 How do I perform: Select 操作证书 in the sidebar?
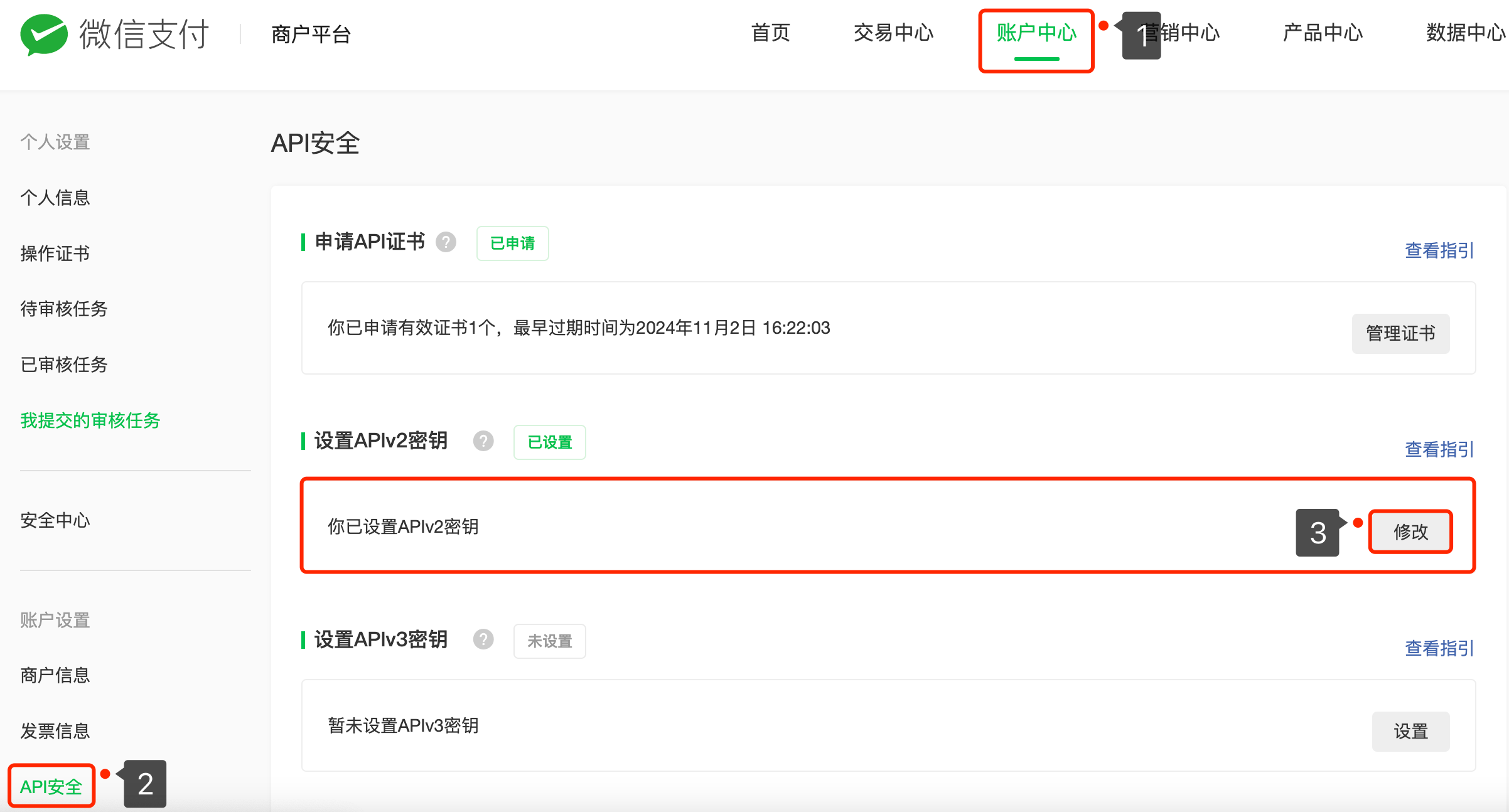(x=55, y=254)
